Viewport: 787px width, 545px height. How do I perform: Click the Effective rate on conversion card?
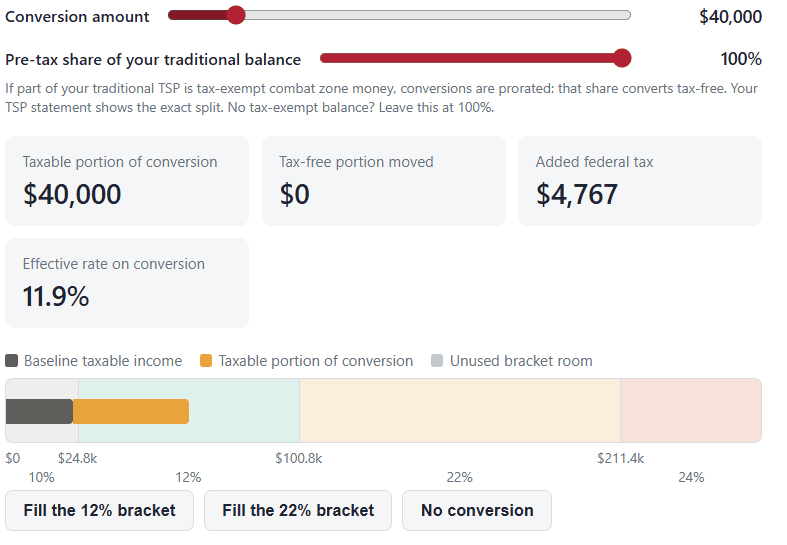(x=127, y=283)
